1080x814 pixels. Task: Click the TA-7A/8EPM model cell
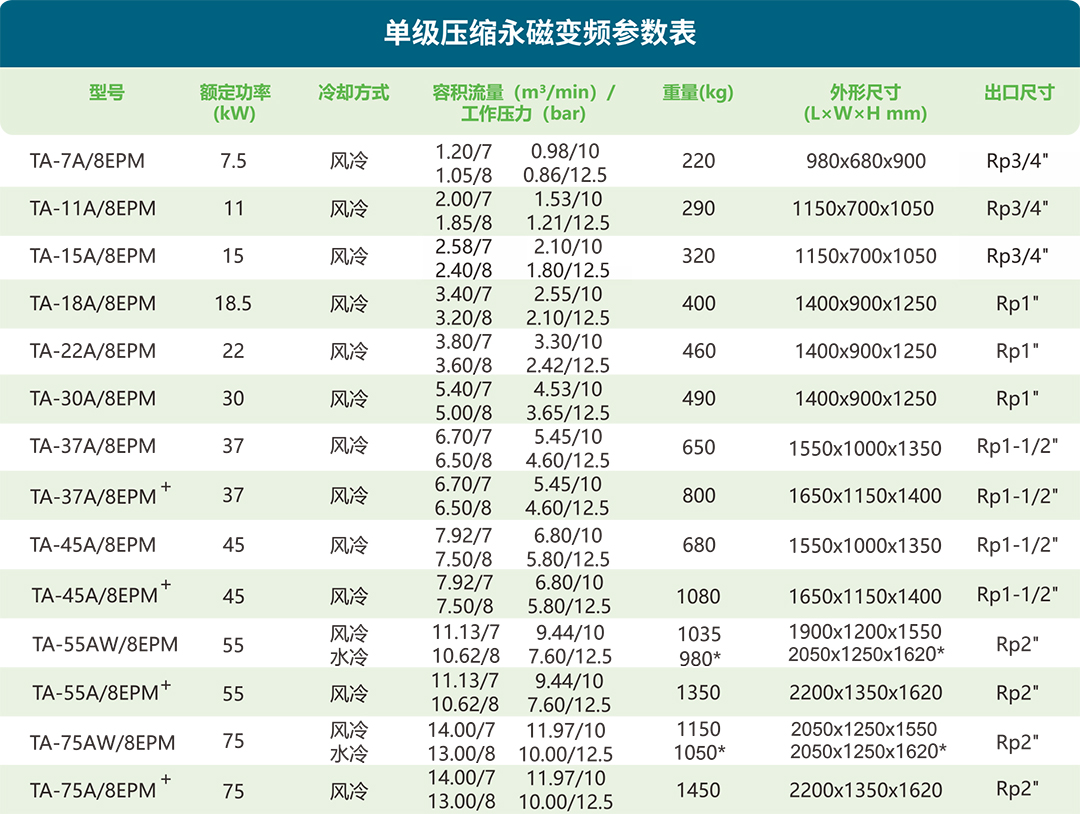(87, 161)
